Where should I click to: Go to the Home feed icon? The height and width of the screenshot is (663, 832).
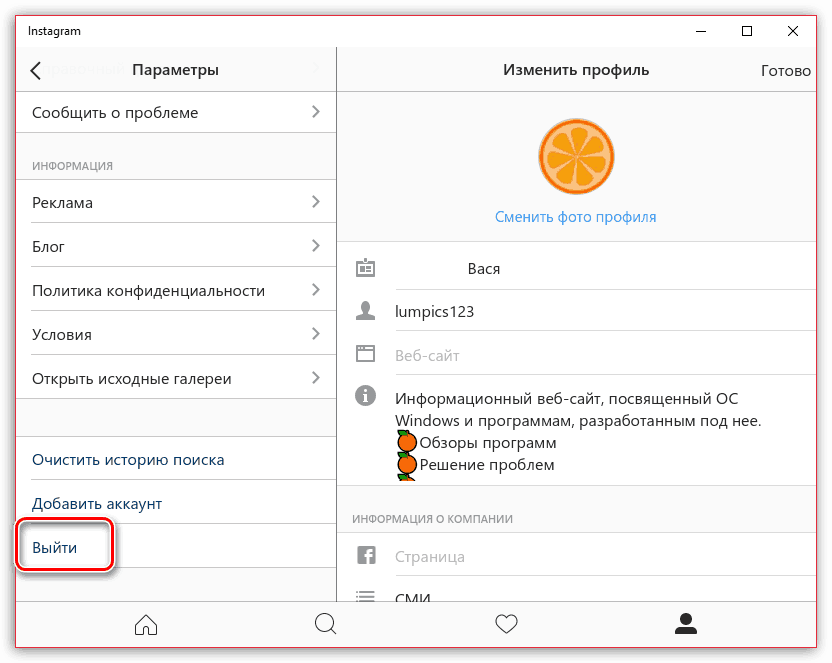146,624
